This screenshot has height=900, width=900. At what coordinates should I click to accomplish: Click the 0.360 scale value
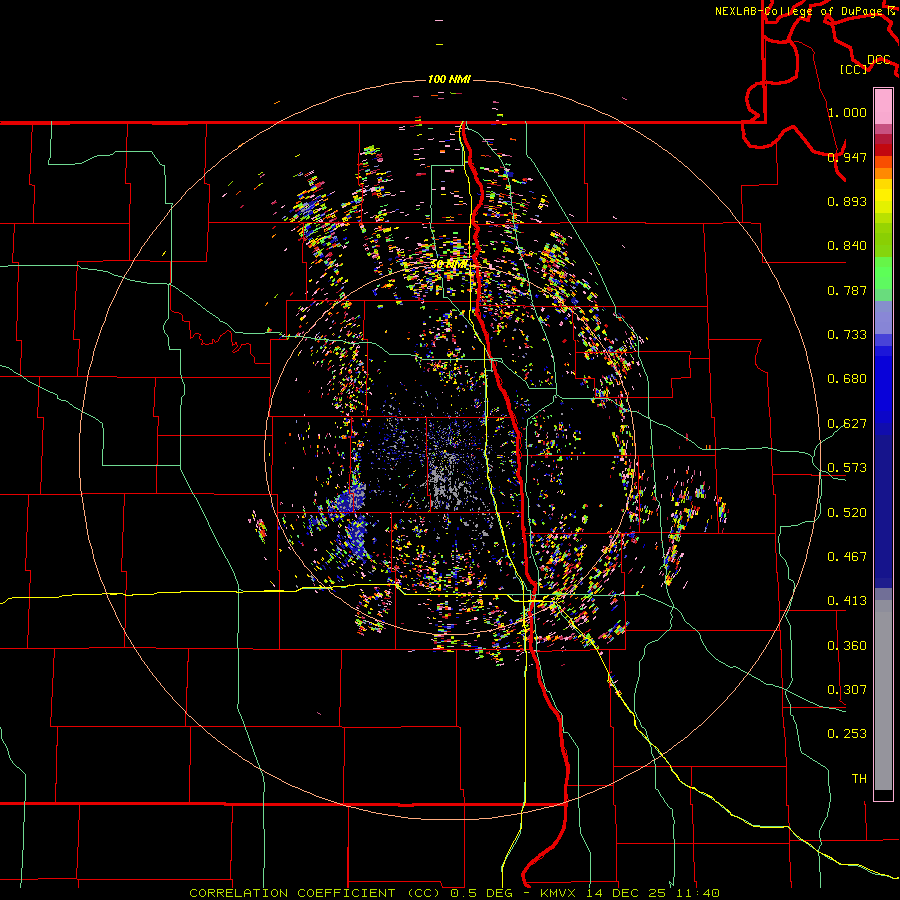847,646
